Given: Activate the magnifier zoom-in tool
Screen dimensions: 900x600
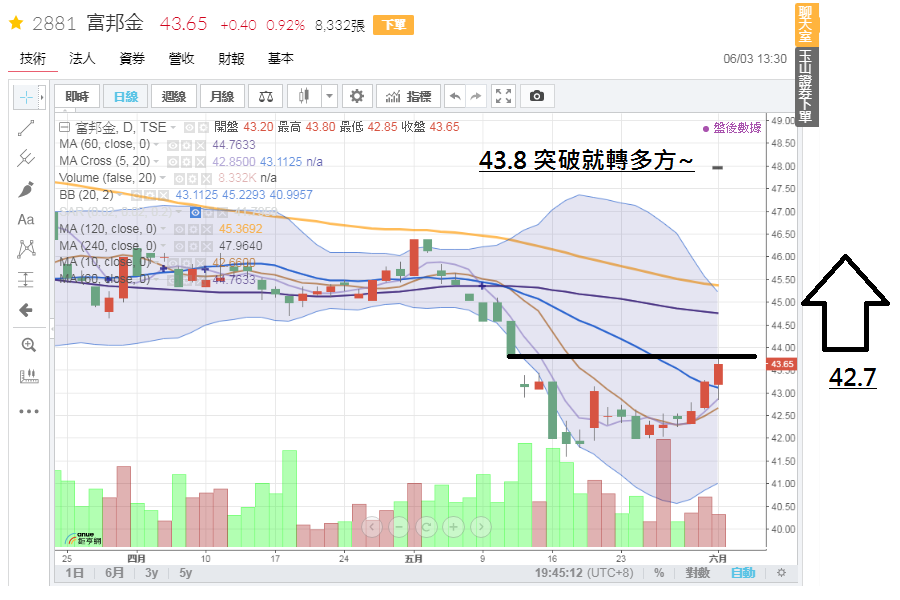Looking at the screenshot, I should [x=28, y=344].
